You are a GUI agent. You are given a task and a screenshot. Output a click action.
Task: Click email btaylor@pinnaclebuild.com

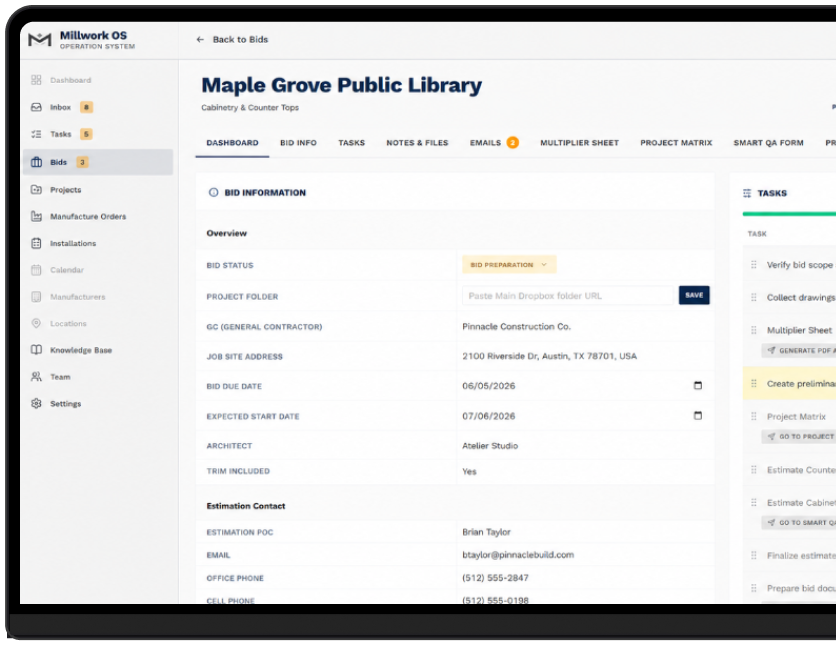click(518, 555)
